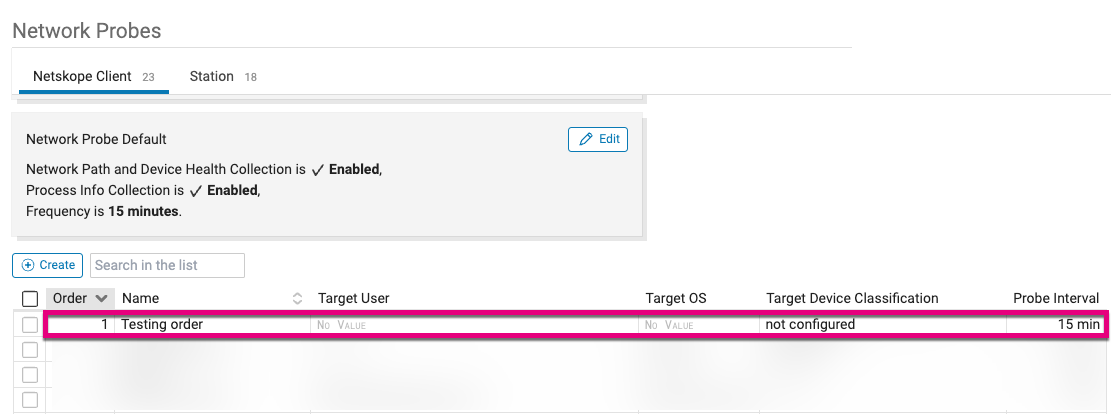This screenshot has width=1111, height=414.
Task: Tick the select-all checkbox in the table header
Action: (x=30, y=298)
